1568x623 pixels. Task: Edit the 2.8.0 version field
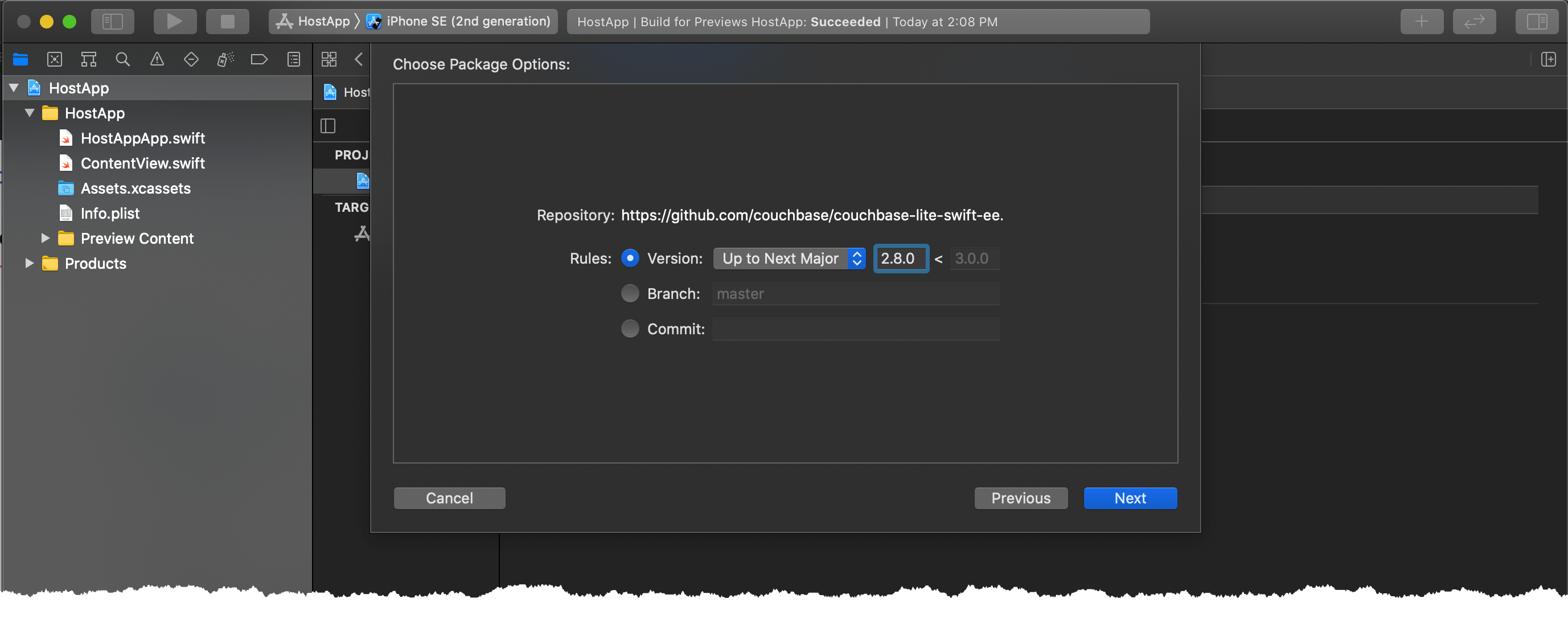pyautogui.click(x=901, y=258)
